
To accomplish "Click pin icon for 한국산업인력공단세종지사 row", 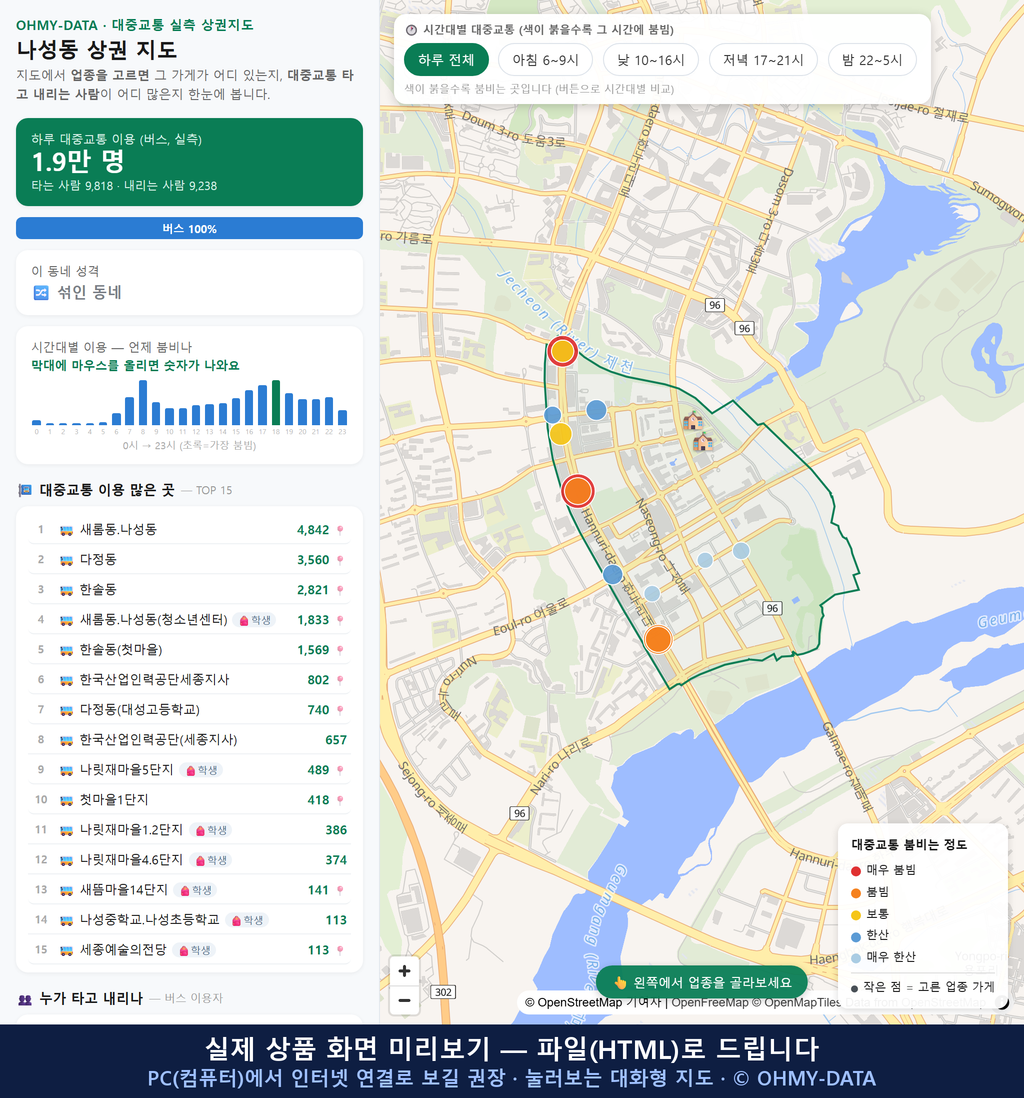I will tap(340, 680).
